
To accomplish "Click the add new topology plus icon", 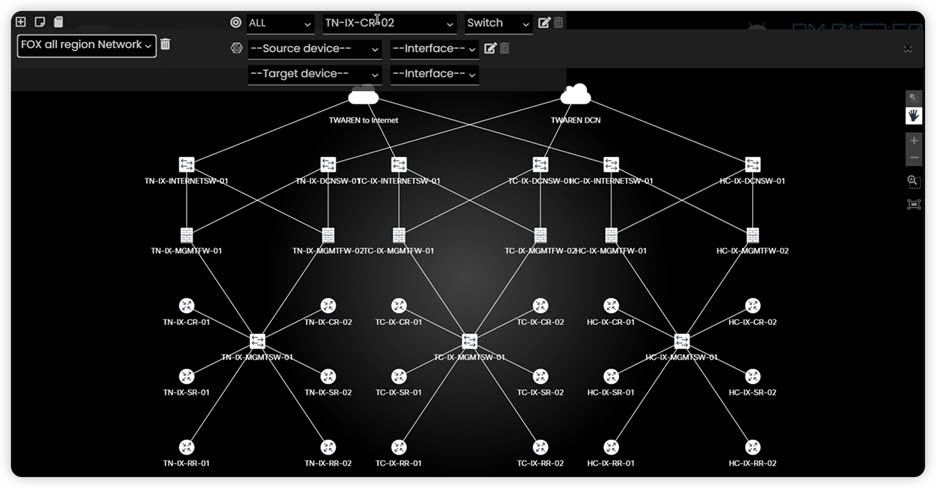I will click(x=21, y=22).
